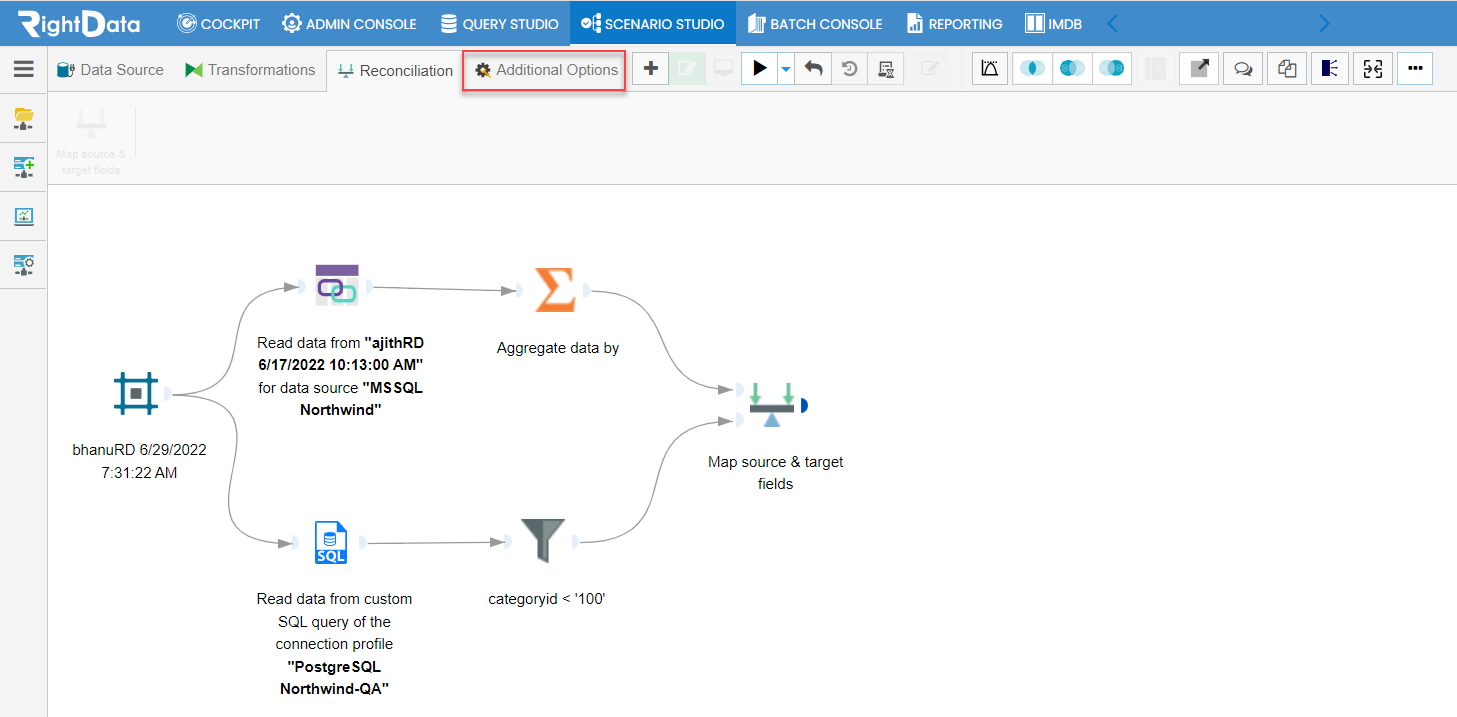This screenshot has width=1457, height=717.
Task: Select SCENARIO STUDIO in top navigation
Action: tap(653, 23)
